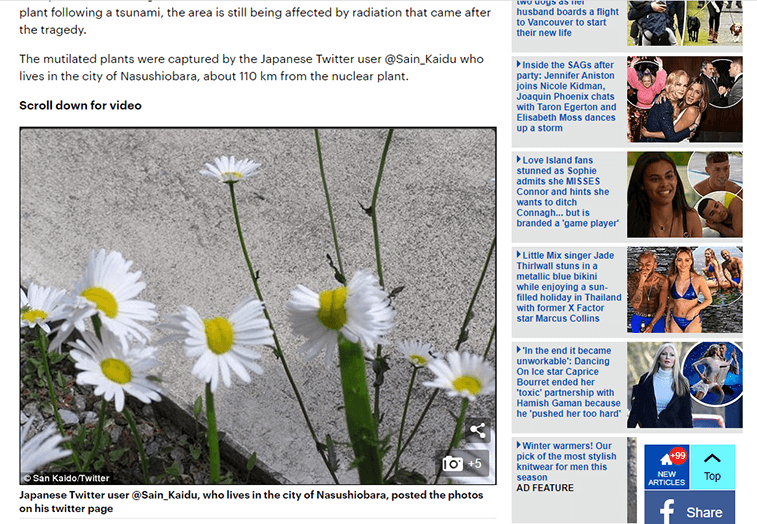Screen dimensions: 757x524
Task: Click the Facebook Share button
Action: click(x=689, y=510)
